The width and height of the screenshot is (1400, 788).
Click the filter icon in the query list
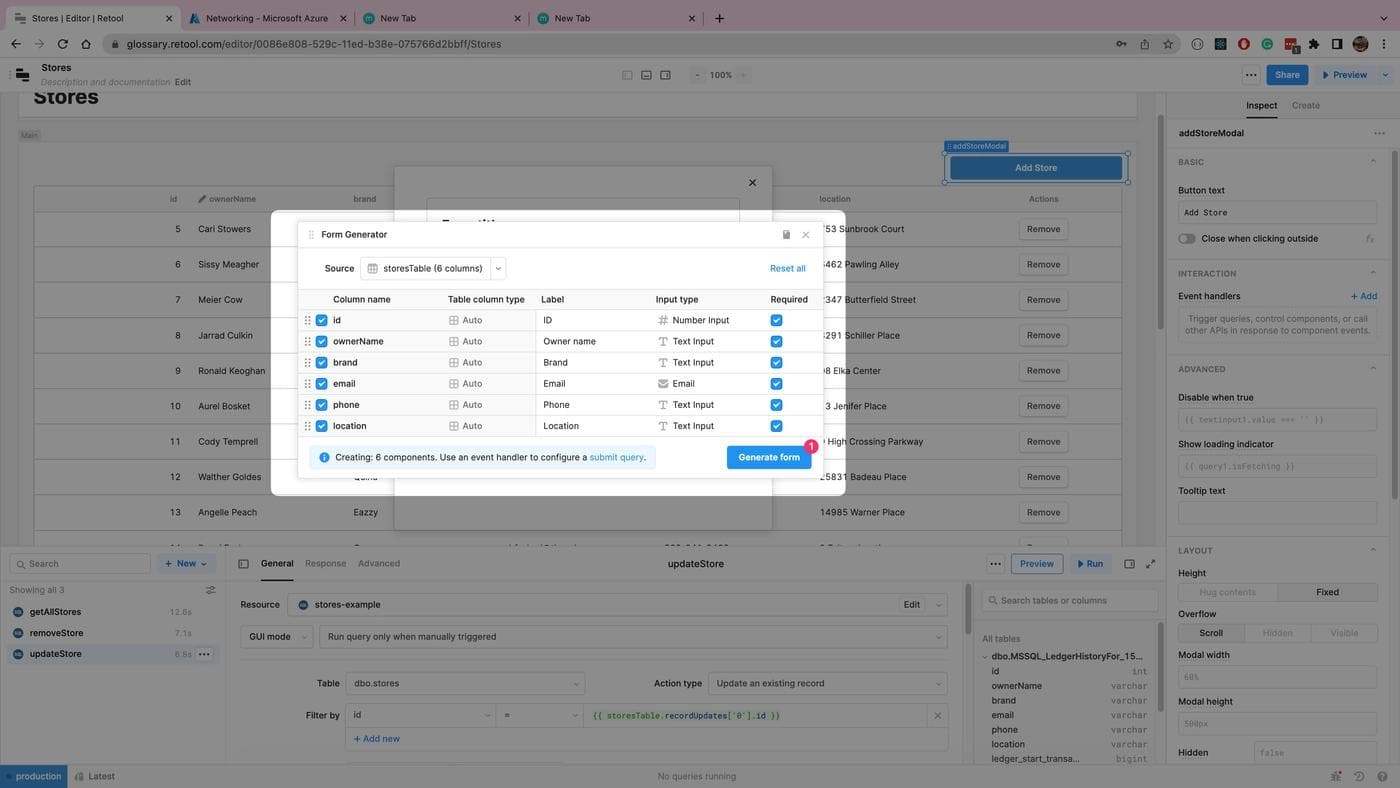coord(210,590)
